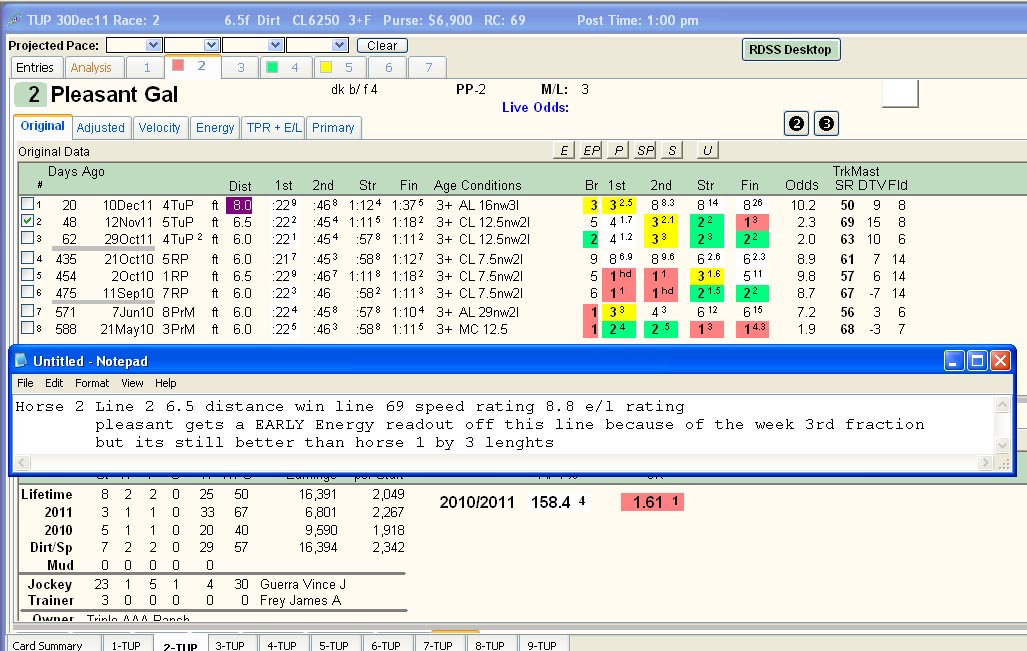Tick the checkbox for line 4 (21Oct10)
Screen dimensions: 1027x651
point(28,257)
